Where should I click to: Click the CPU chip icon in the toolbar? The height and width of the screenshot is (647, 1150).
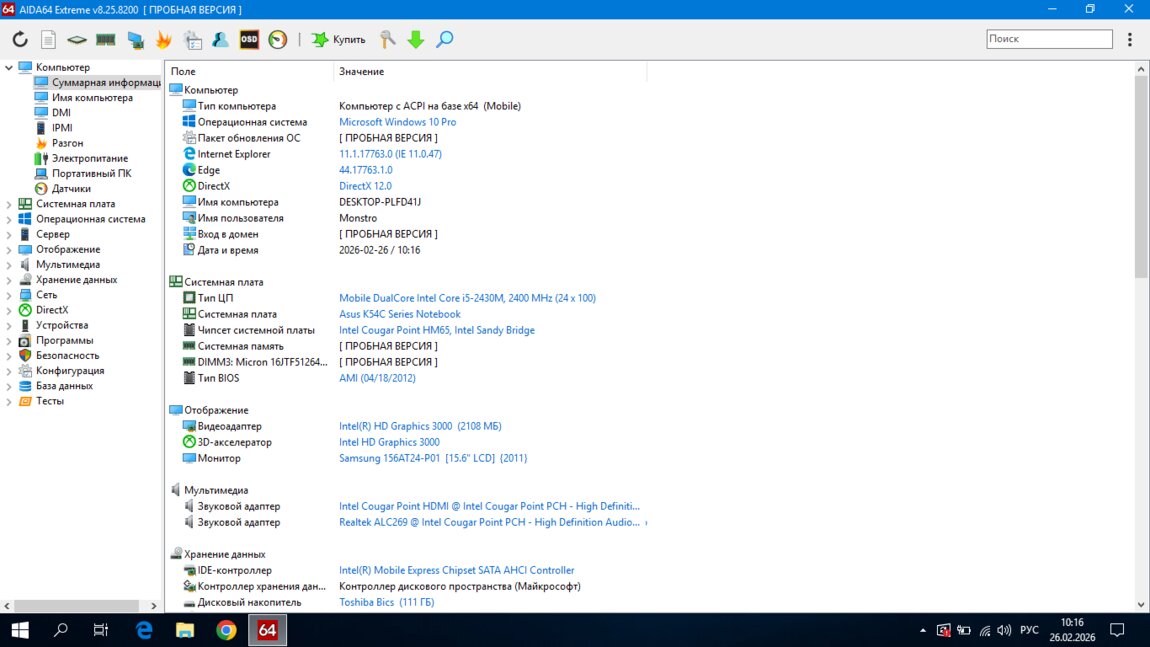coord(77,40)
